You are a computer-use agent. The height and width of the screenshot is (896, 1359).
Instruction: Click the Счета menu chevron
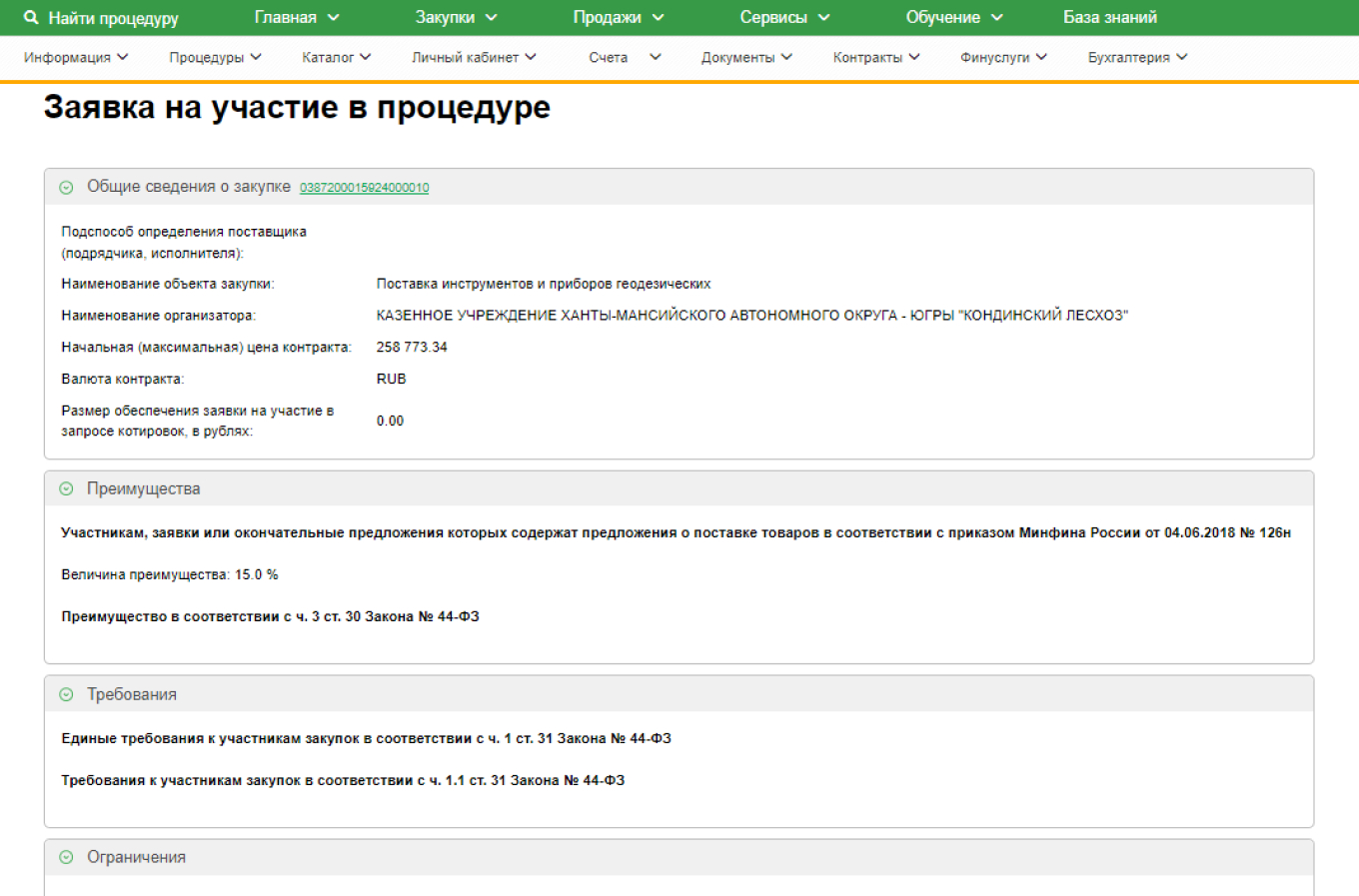(655, 57)
